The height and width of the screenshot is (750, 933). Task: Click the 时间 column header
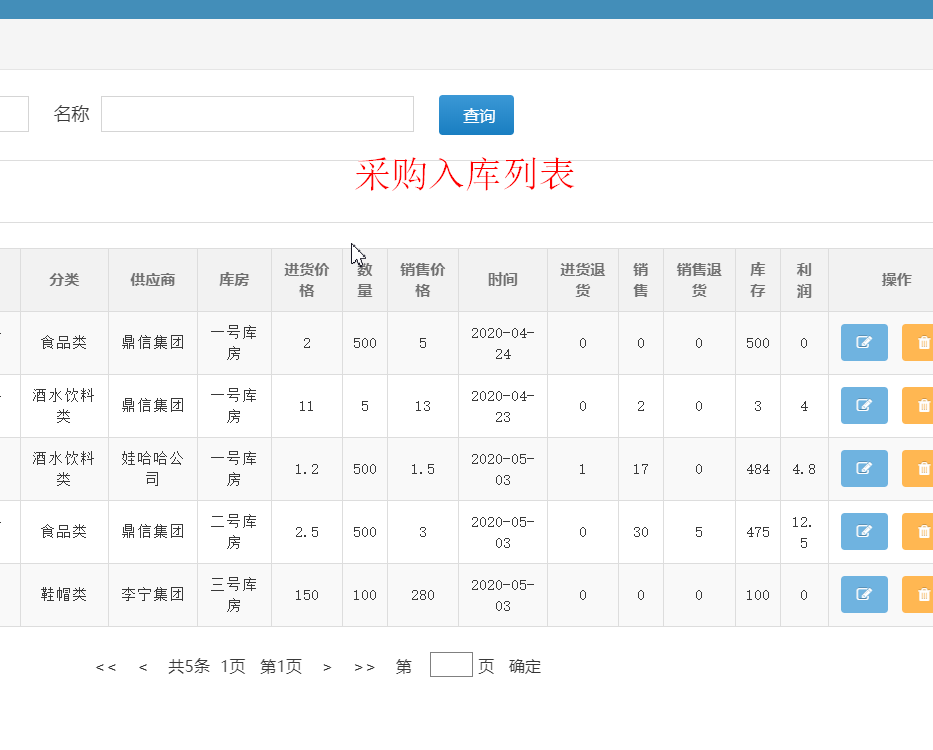point(503,280)
